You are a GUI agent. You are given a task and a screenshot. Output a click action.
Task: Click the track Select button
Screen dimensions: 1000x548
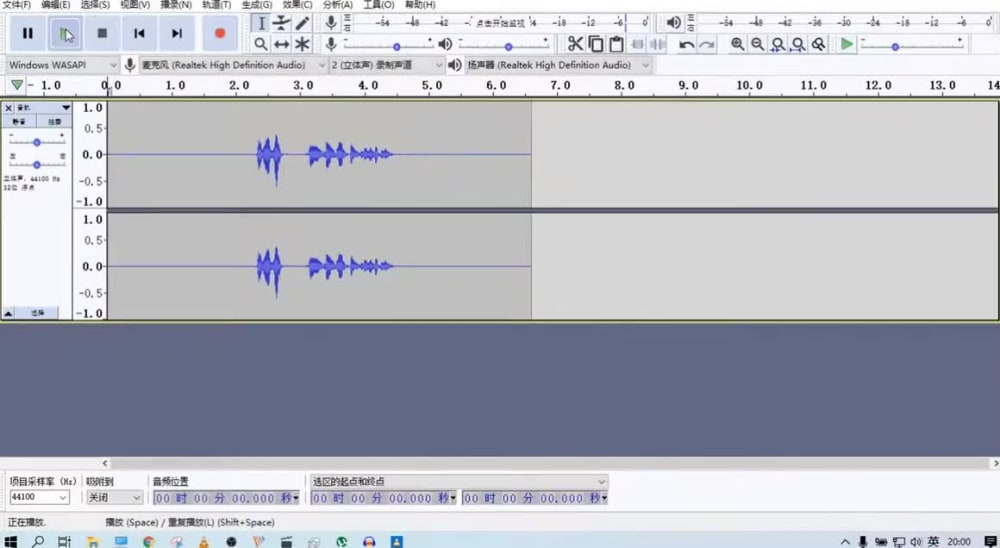click(x=37, y=313)
